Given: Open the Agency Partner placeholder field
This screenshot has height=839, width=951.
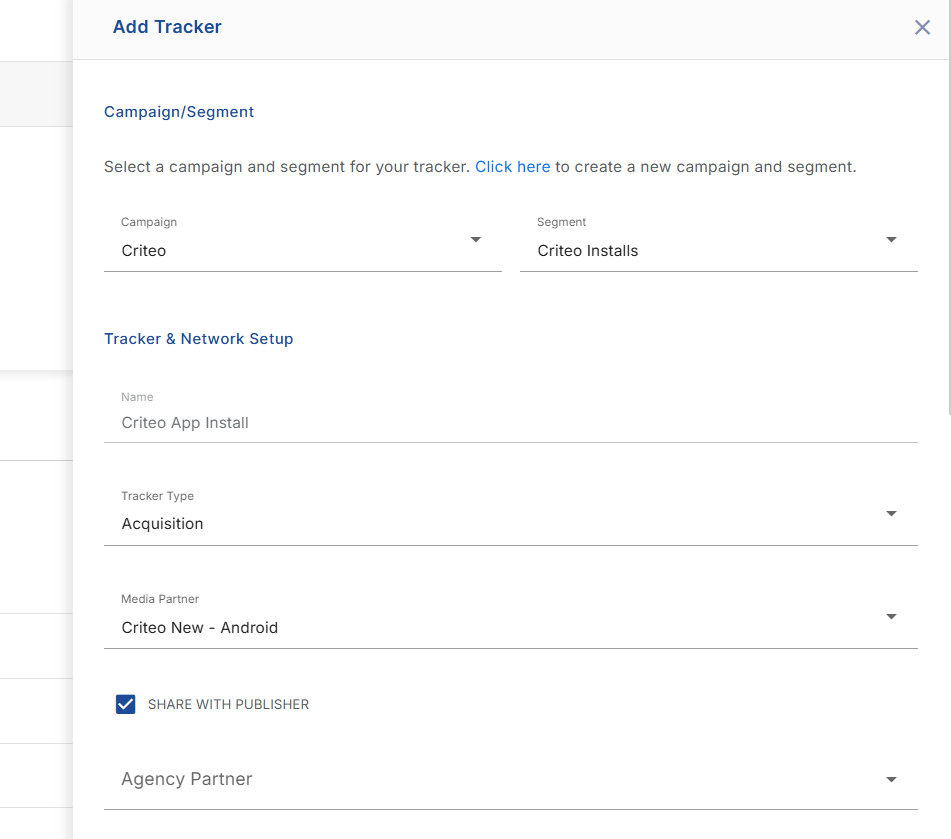Looking at the screenshot, I should click(511, 780).
